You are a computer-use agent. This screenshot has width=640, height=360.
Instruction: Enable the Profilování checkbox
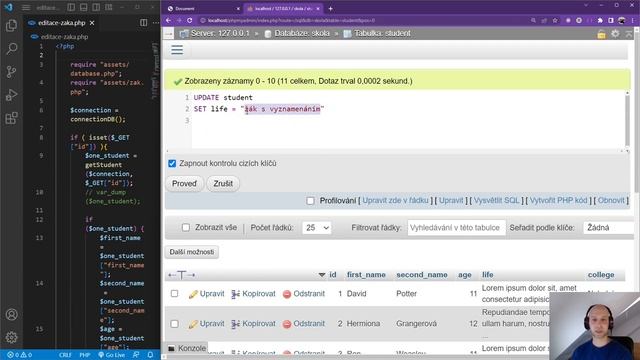pos(310,201)
